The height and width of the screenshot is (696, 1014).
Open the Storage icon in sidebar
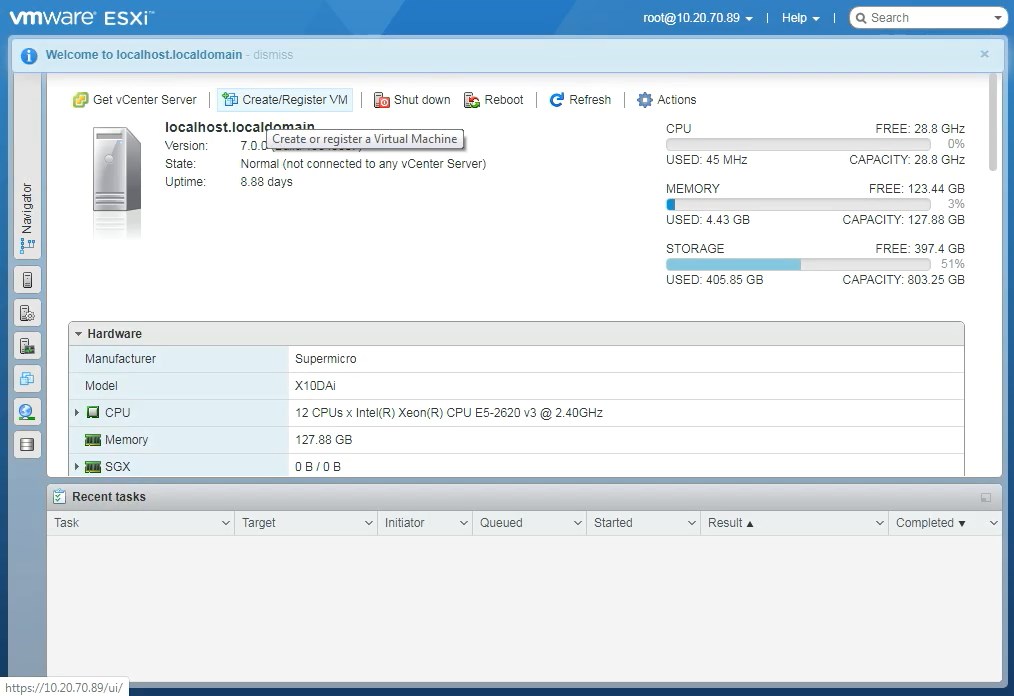(27, 444)
